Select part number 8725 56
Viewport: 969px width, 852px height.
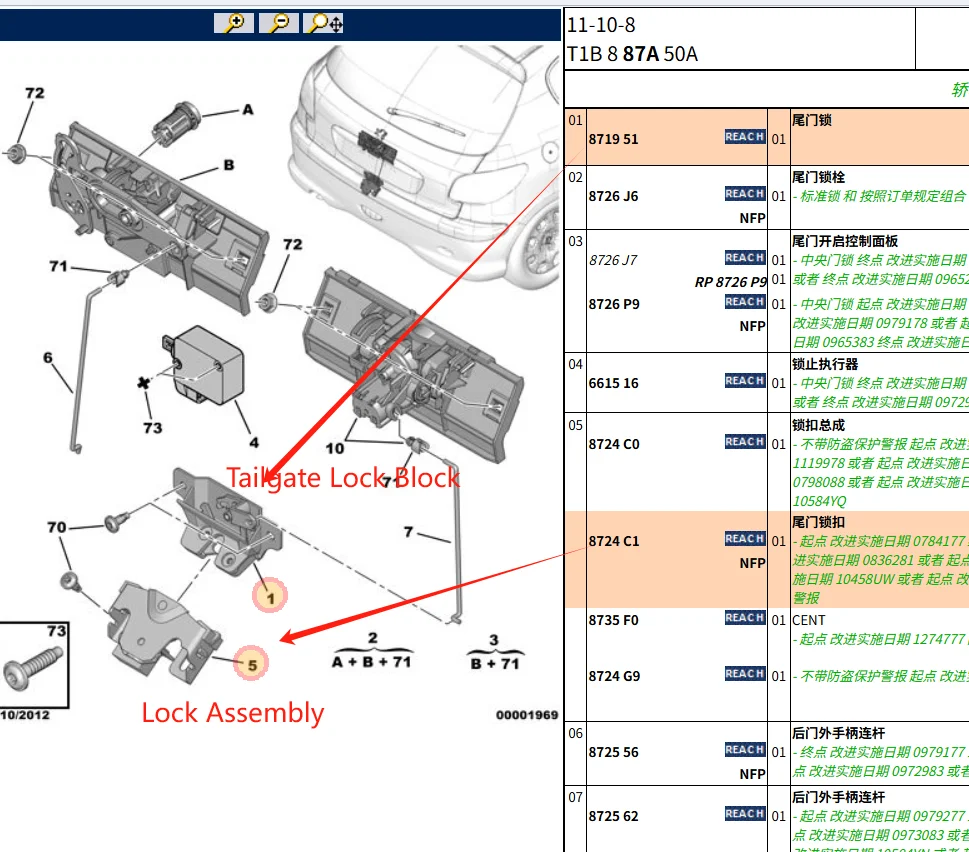[x=613, y=752]
